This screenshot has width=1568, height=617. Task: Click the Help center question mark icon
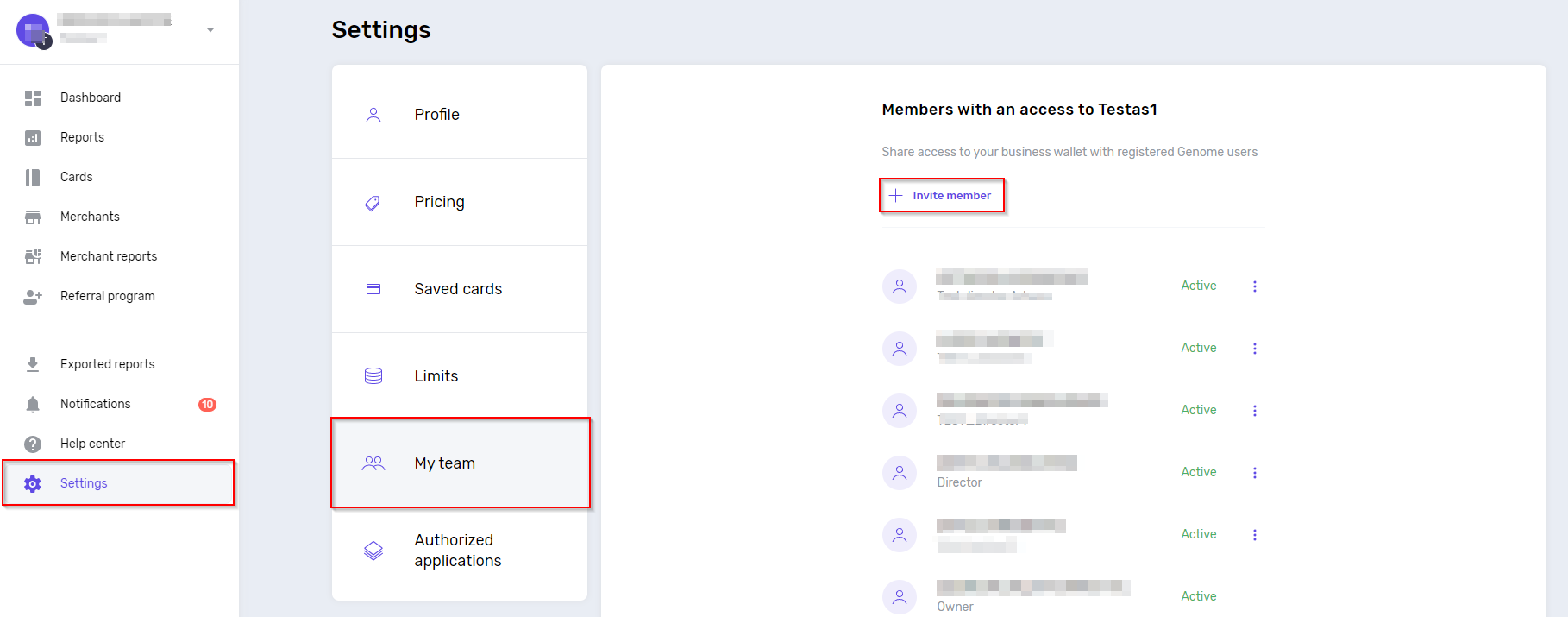click(33, 444)
